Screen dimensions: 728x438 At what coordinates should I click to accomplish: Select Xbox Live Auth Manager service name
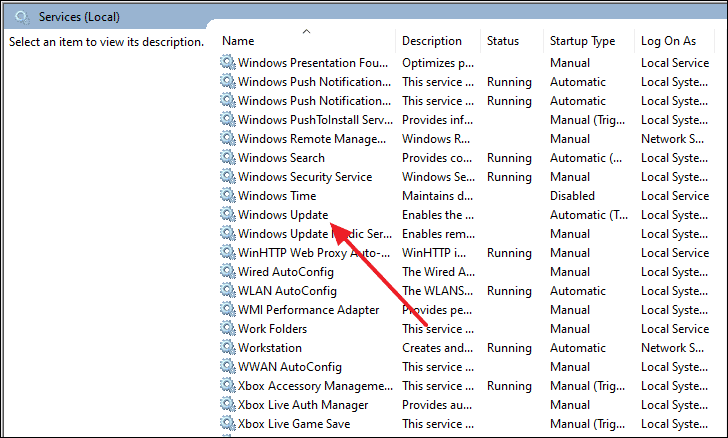pyautogui.click(x=303, y=405)
